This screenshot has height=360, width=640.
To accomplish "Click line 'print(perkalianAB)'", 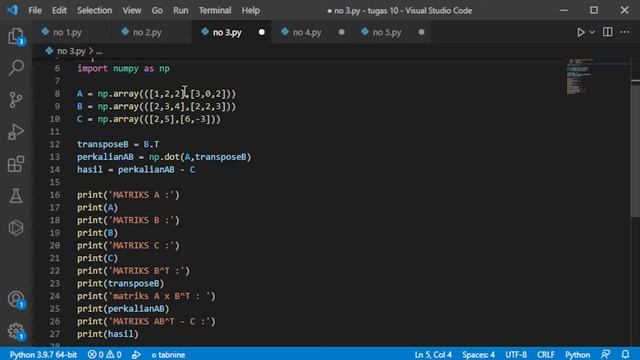I will click(x=123, y=309).
